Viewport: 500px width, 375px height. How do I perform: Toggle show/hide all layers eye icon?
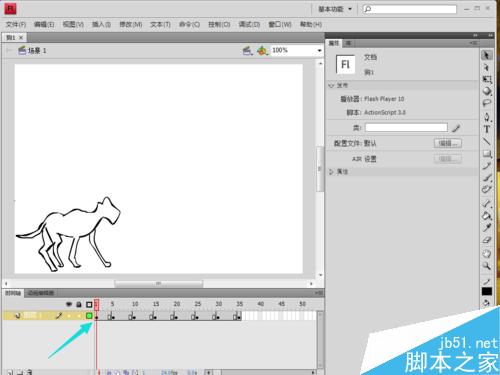69,304
